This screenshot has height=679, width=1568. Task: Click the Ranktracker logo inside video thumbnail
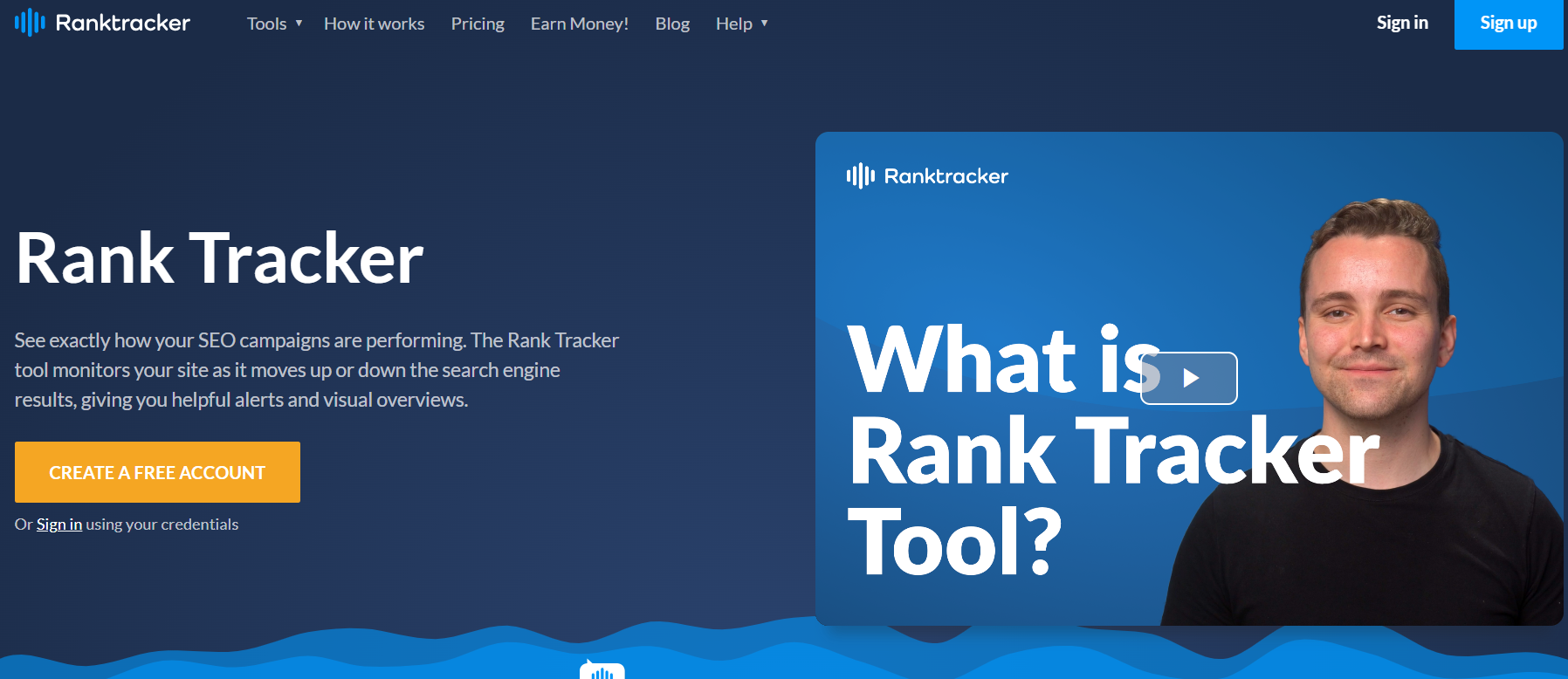pyautogui.click(x=927, y=176)
